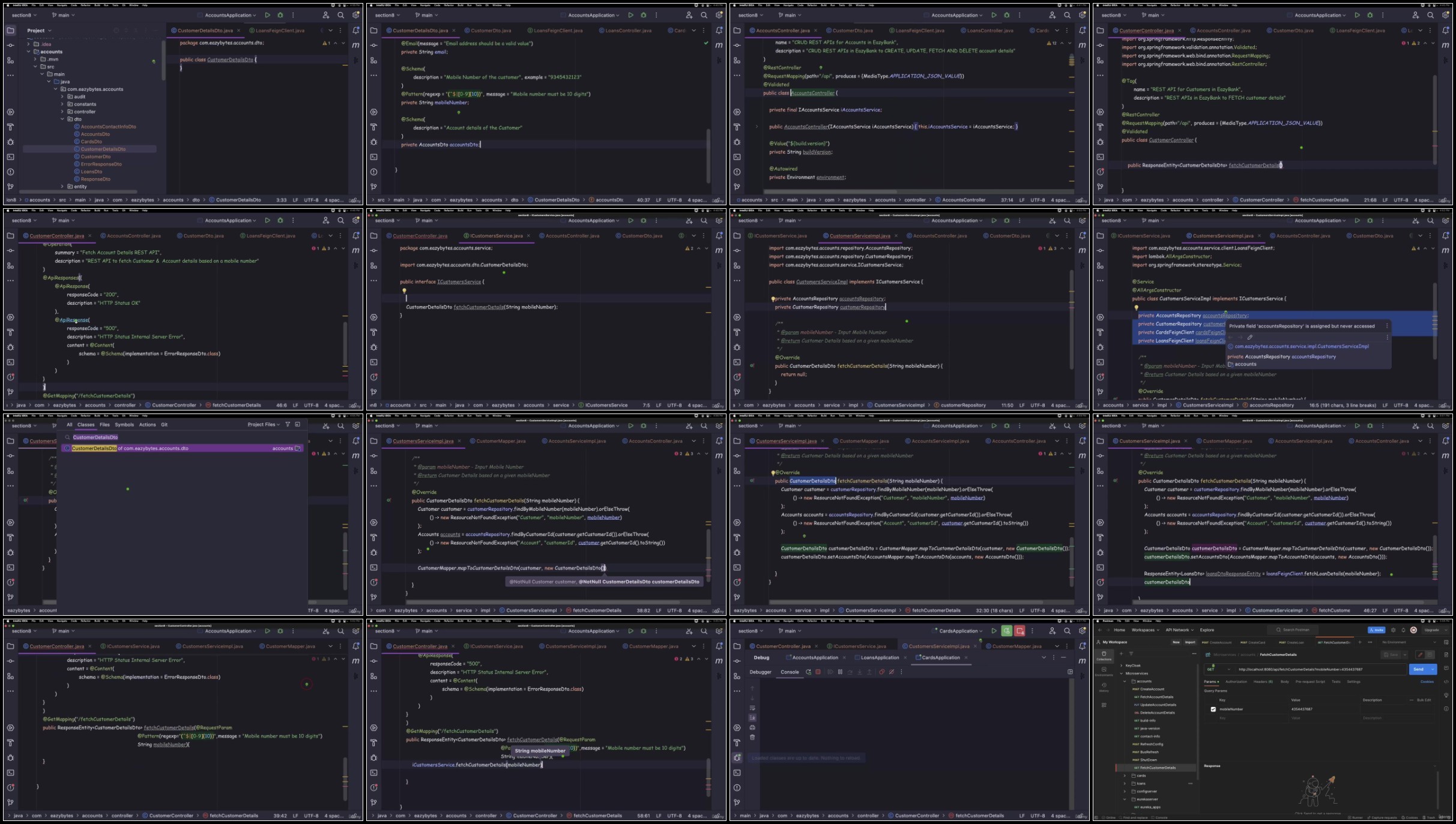Select the CustomerDetailsDto search result row
Screen dimensions: 1456x824
183,448
